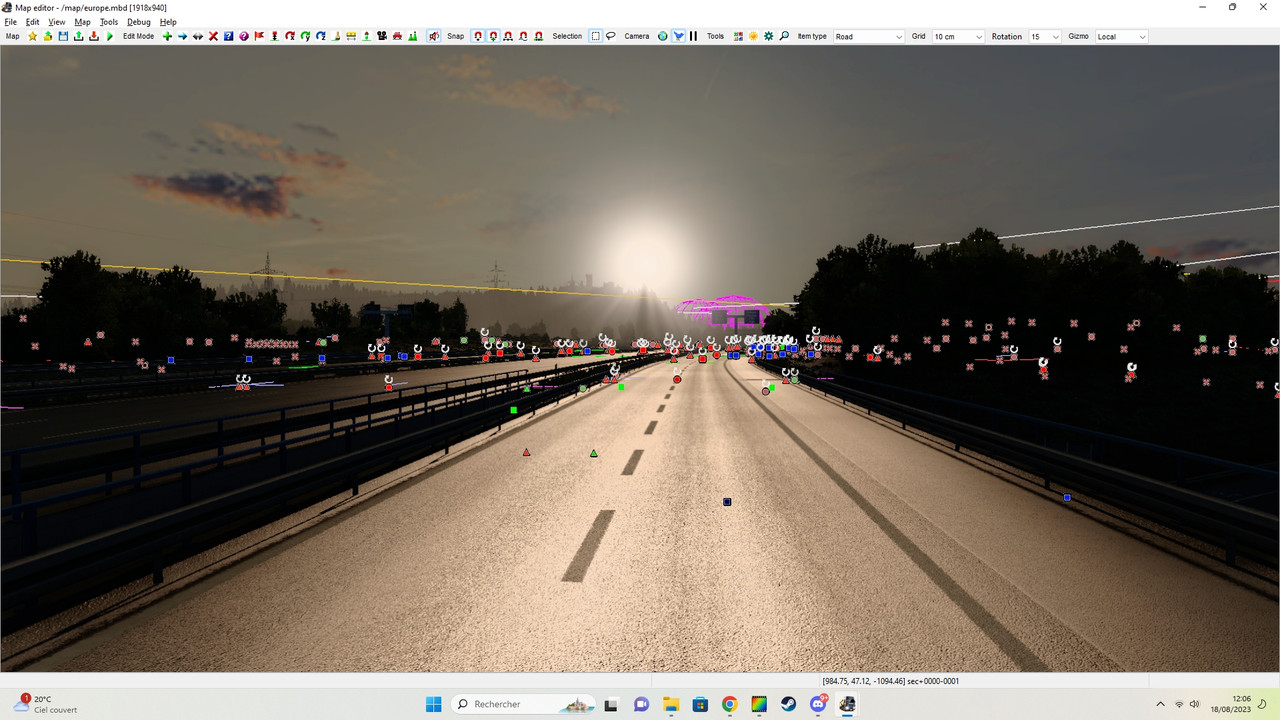The width and height of the screenshot is (1280, 720).
Task: Click the red download arrow toolbar icon
Action: (93, 36)
